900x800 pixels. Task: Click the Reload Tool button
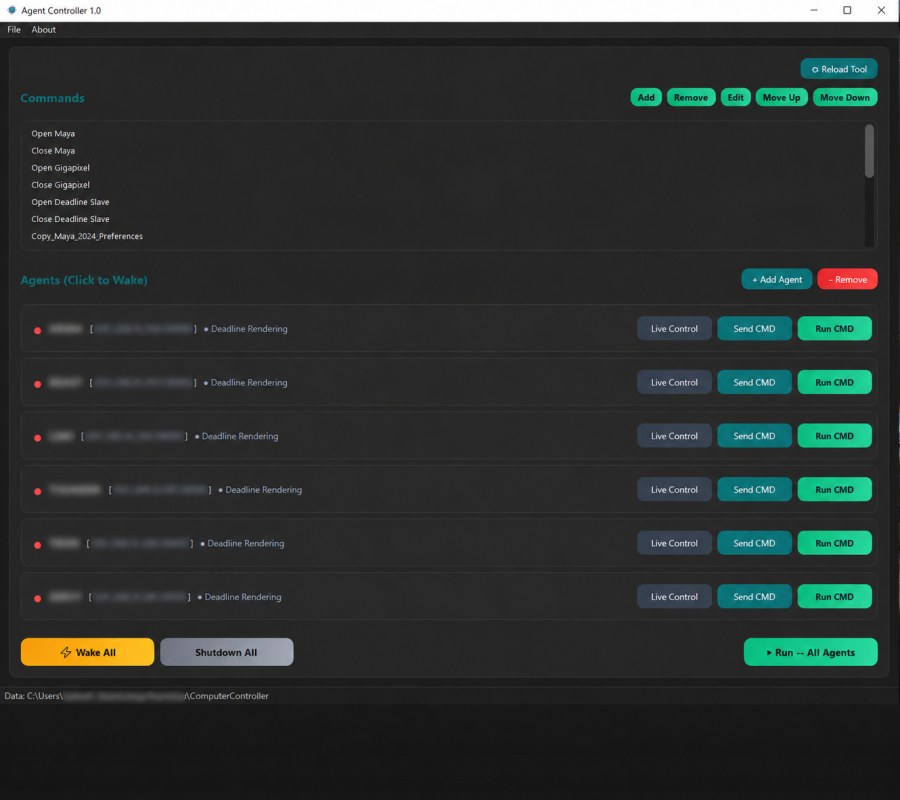click(x=839, y=69)
